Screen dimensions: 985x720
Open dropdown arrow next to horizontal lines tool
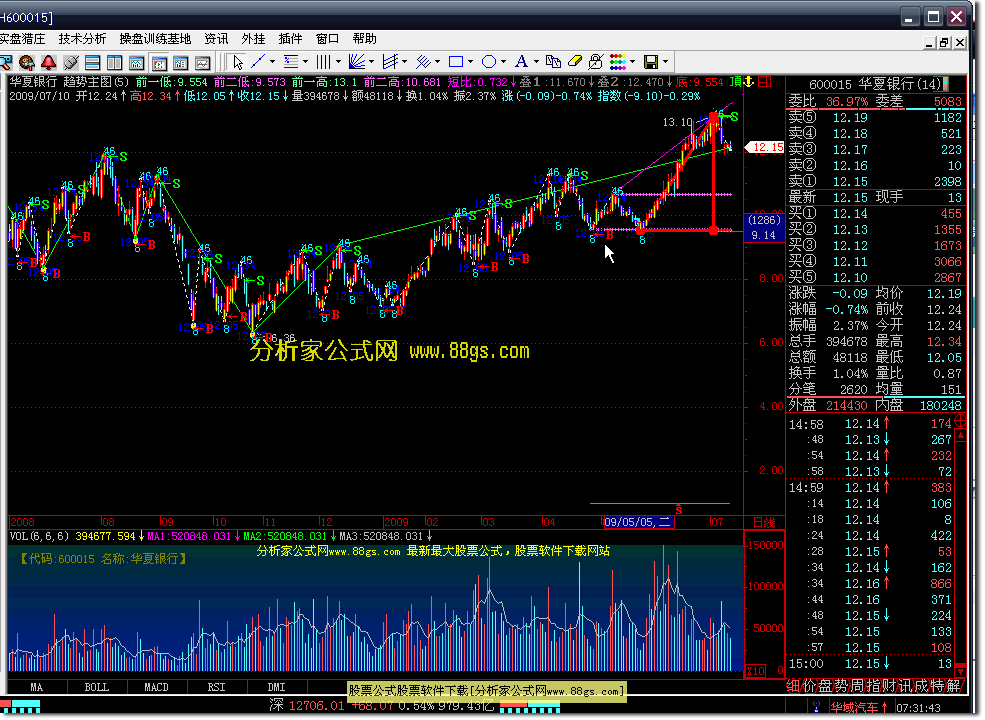point(305,62)
